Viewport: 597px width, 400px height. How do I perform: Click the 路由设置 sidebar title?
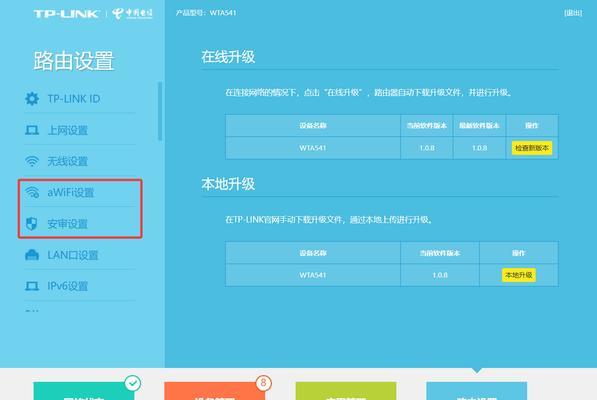[74, 61]
